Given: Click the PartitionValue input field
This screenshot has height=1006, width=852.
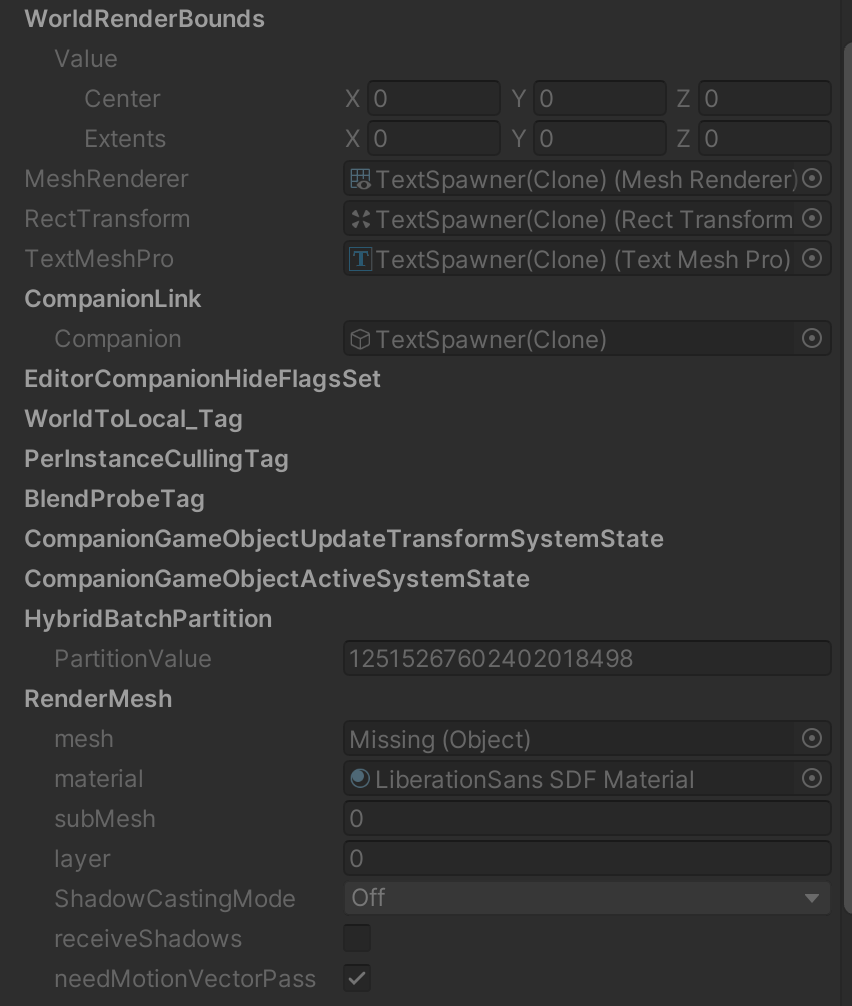Looking at the screenshot, I should 587,658.
